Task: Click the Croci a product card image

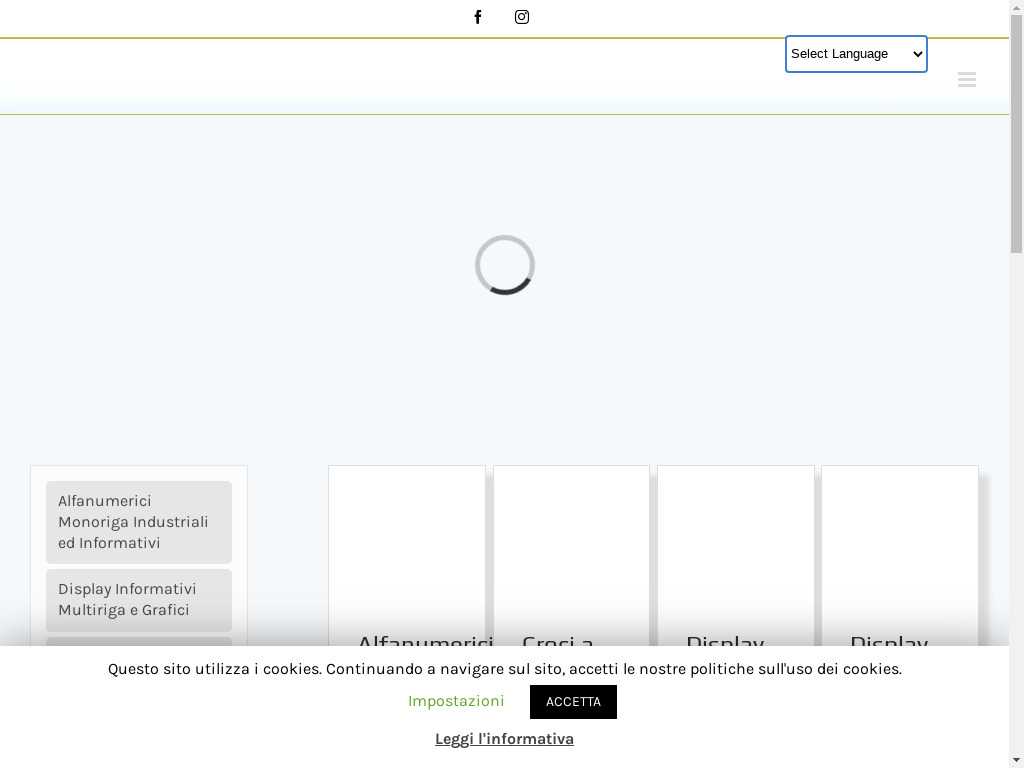Action: pyautogui.click(x=571, y=540)
